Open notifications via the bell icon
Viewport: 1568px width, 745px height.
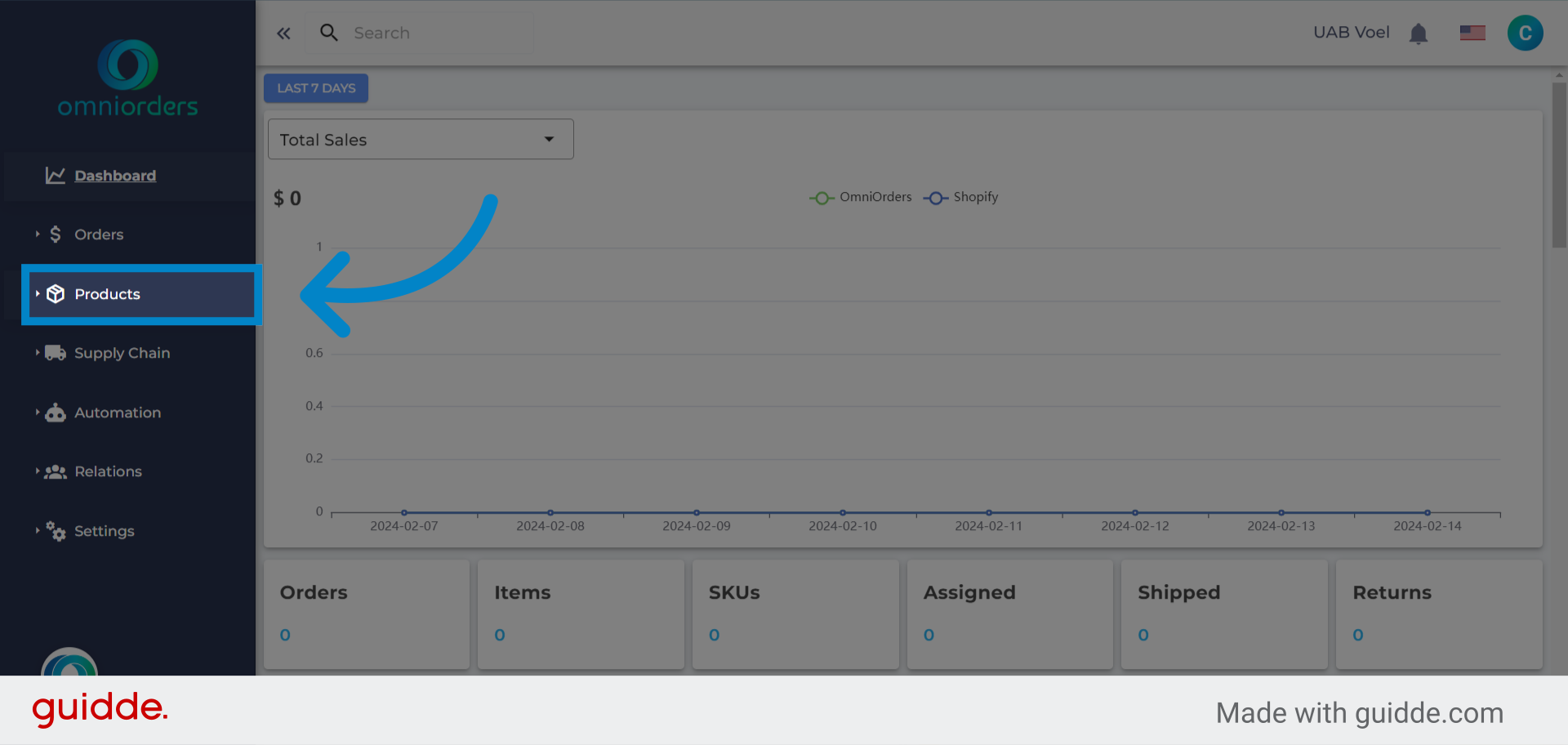click(x=1419, y=33)
